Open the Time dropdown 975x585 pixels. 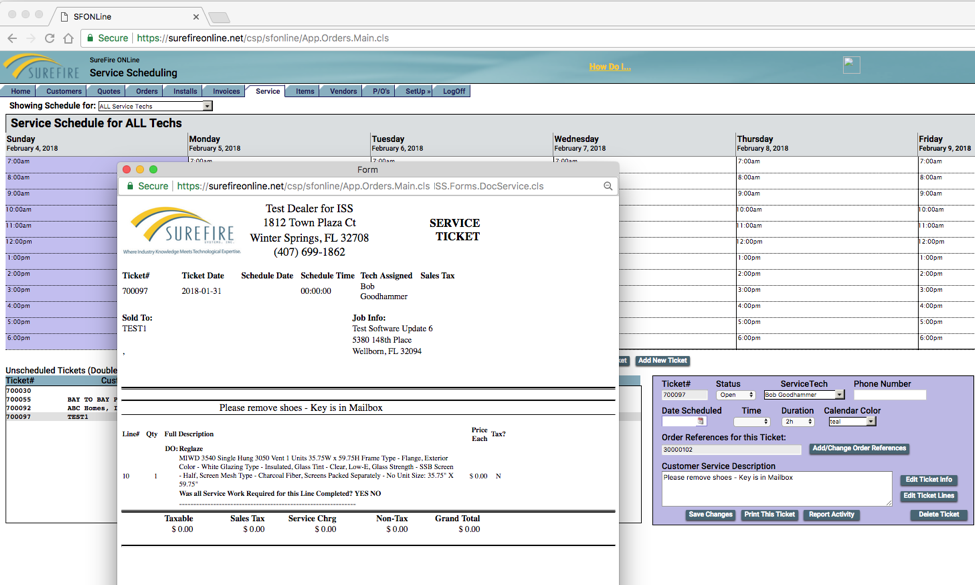click(x=752, y=421)
